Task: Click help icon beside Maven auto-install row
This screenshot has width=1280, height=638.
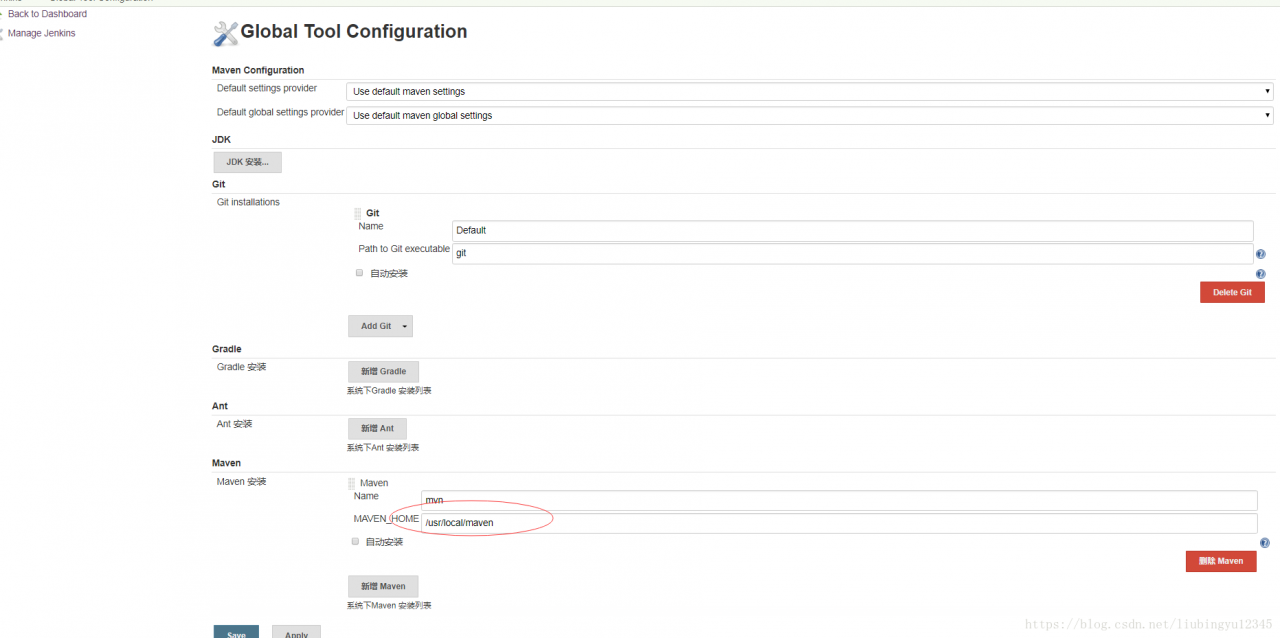Action: [1264, 543]
